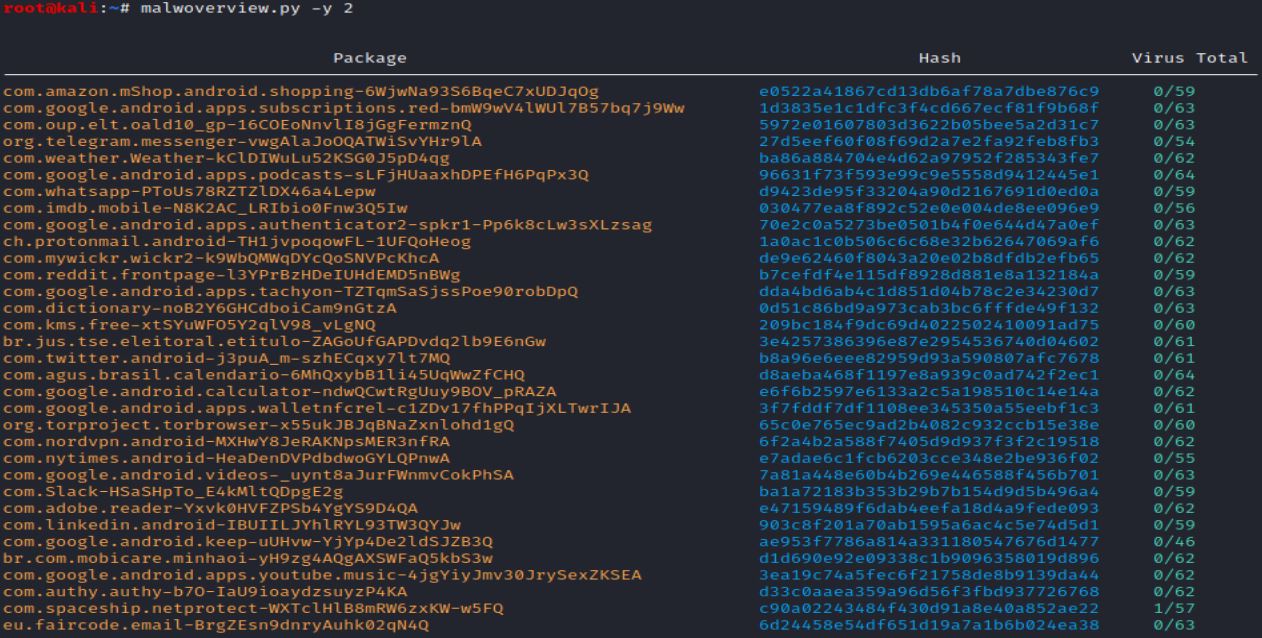Image resolution: width=1262 pixels, height=638 pixels.
Task: Select the com.nytimes.android package entry
Action: click(x=226, y=457)
